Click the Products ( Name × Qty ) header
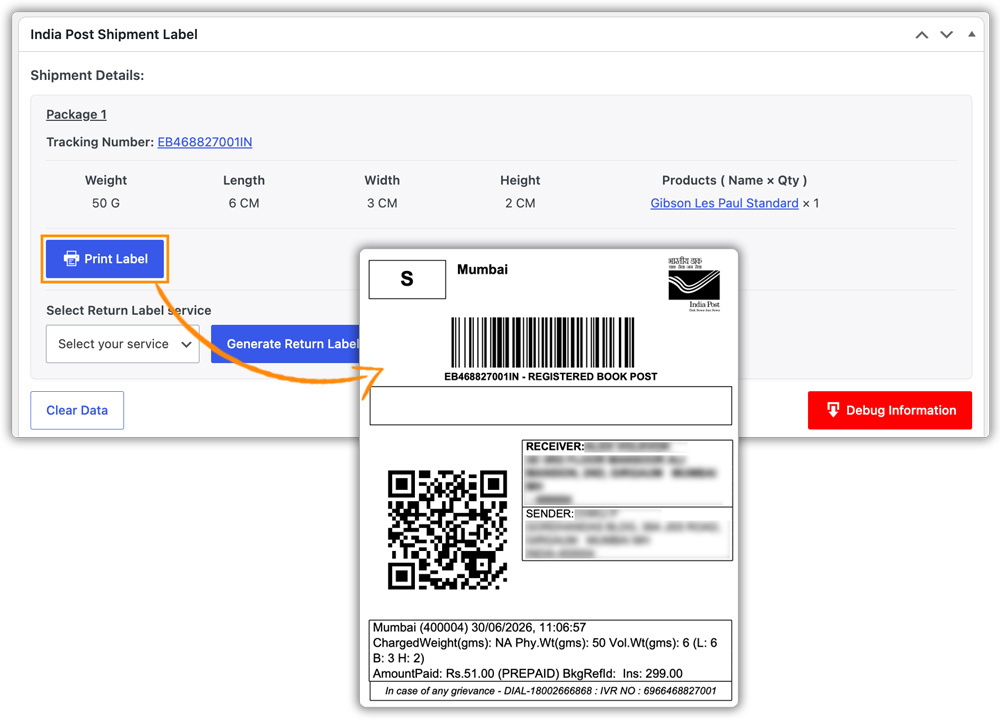 [734, 180]
